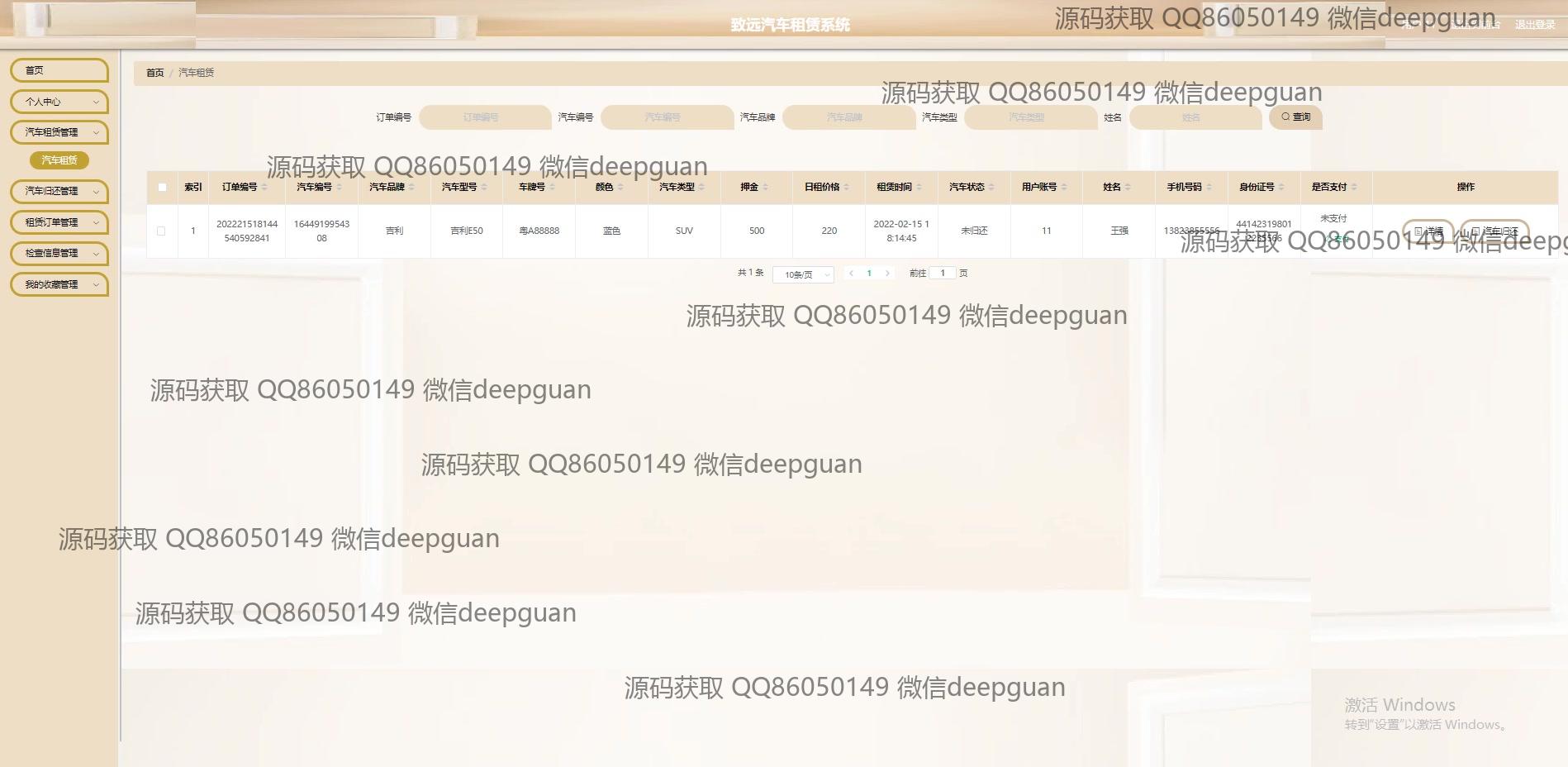Toggle select-all checkbox in table header
This screenshot has height=767, width=1568.
[x=162, y=188]
